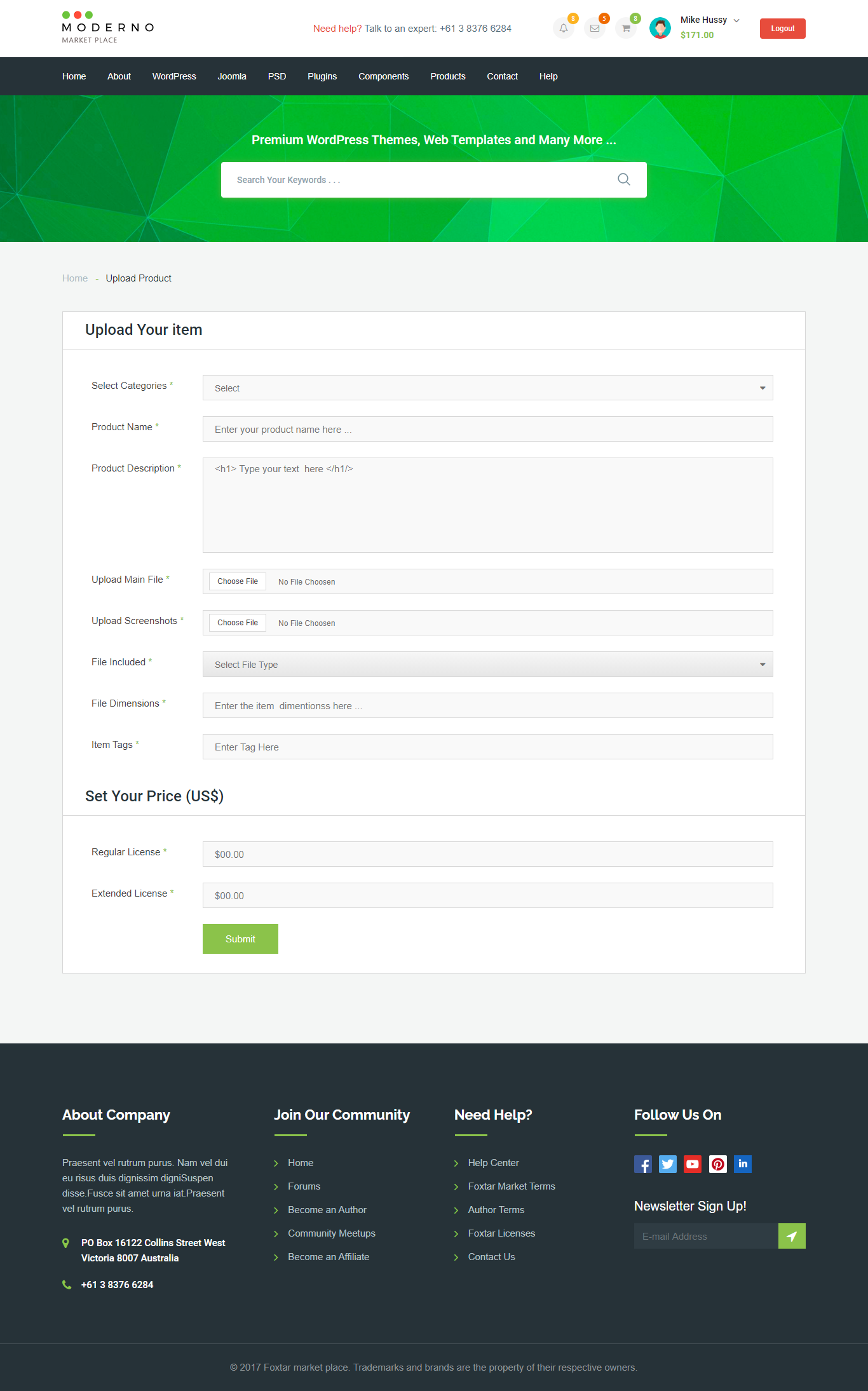Click the green Submit button
Screen dimensions: 868x1391
click(240, 939)
